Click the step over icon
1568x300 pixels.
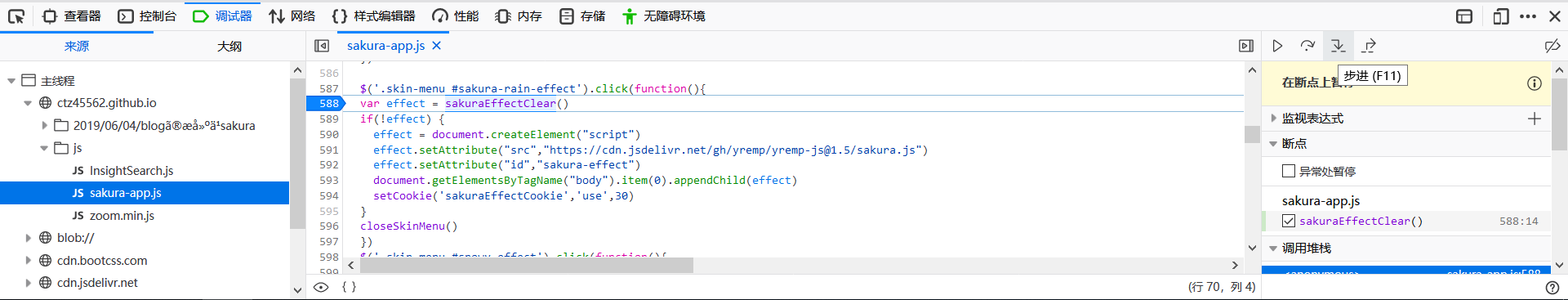1307,46
